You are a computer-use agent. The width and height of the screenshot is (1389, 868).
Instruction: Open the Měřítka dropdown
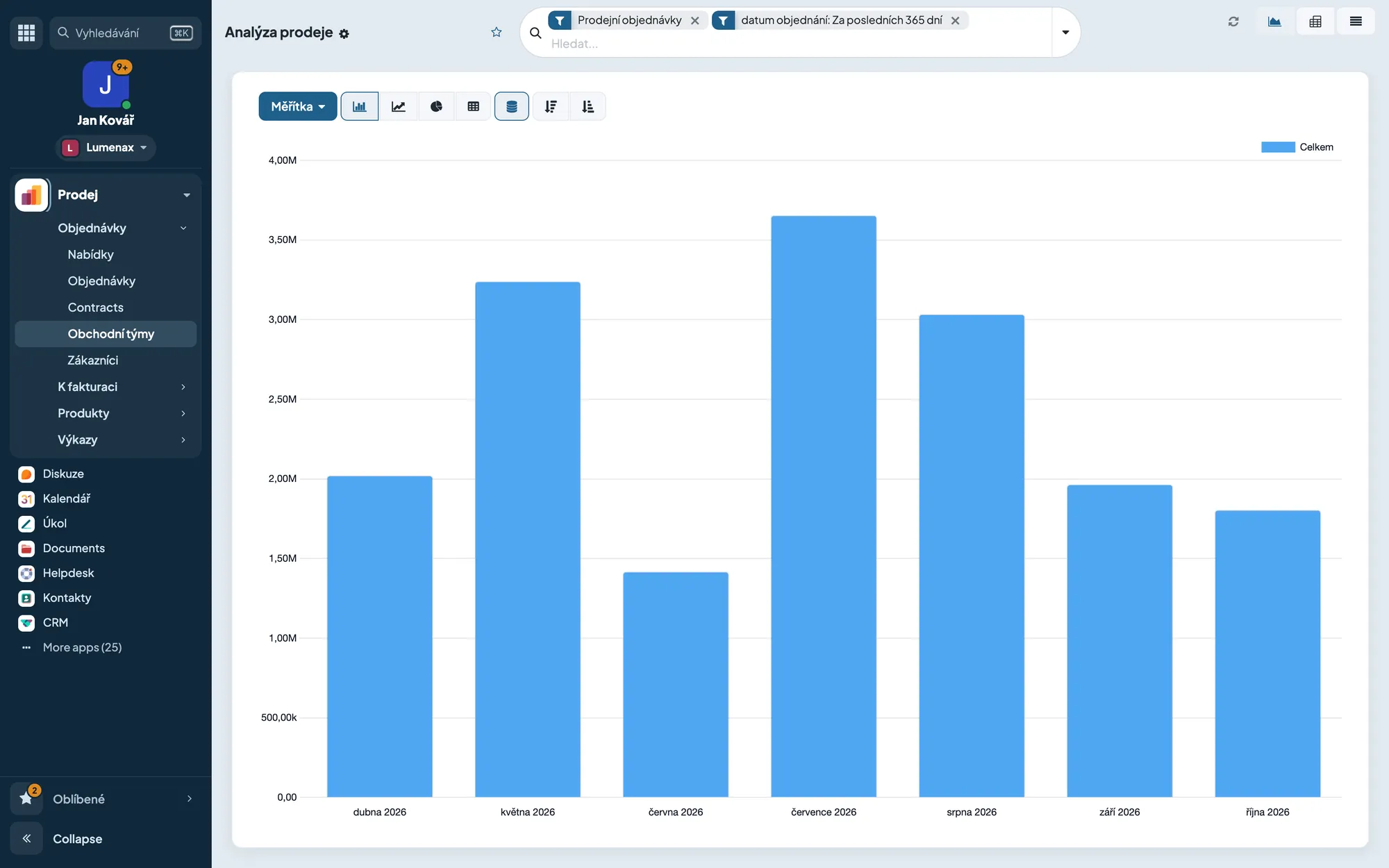click(298, 106)
